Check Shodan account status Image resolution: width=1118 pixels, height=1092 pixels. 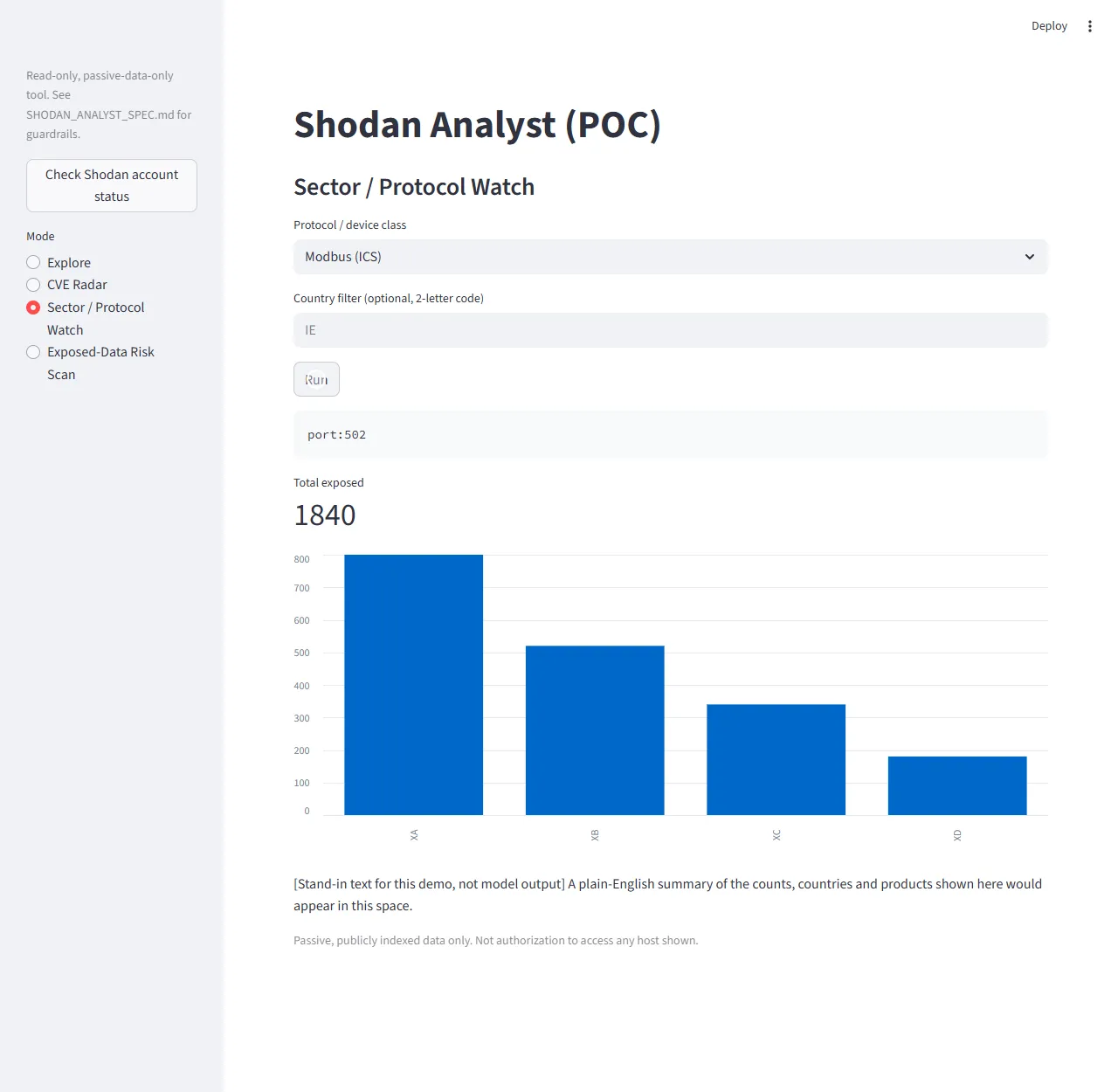[112, 185]
